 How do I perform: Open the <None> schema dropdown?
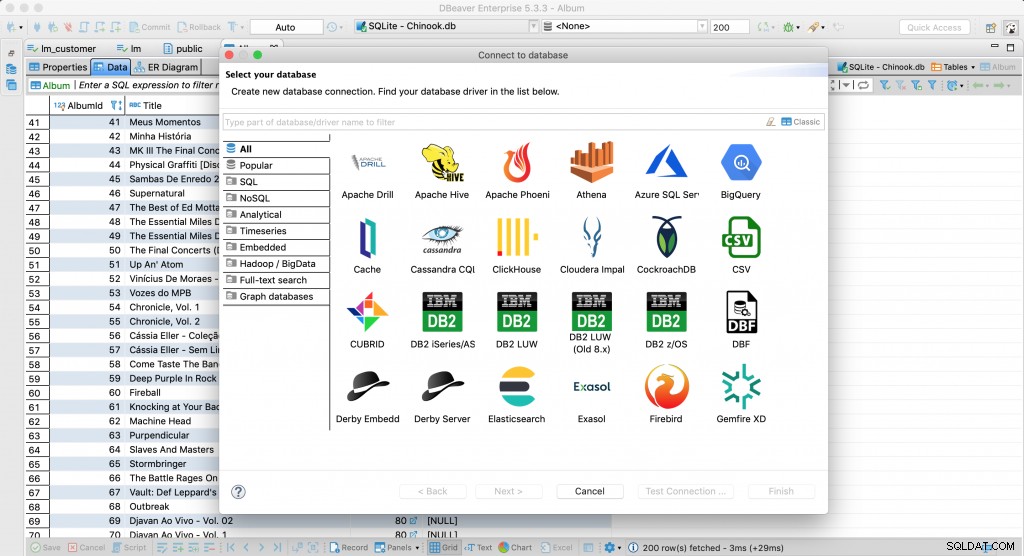[624, 26]
